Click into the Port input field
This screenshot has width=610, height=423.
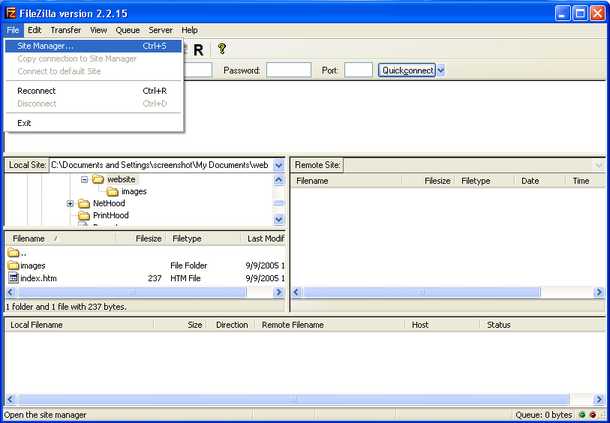pyautogui.click(x=358, y=70)
